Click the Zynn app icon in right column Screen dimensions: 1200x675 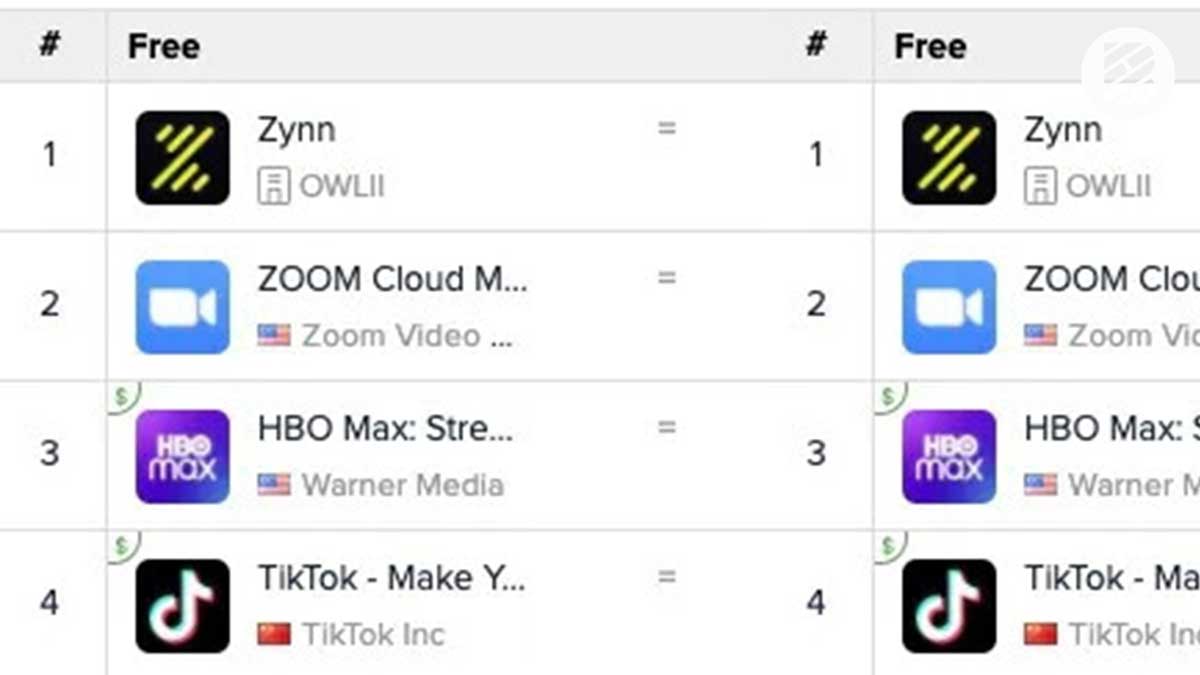(x=949, y=157)
